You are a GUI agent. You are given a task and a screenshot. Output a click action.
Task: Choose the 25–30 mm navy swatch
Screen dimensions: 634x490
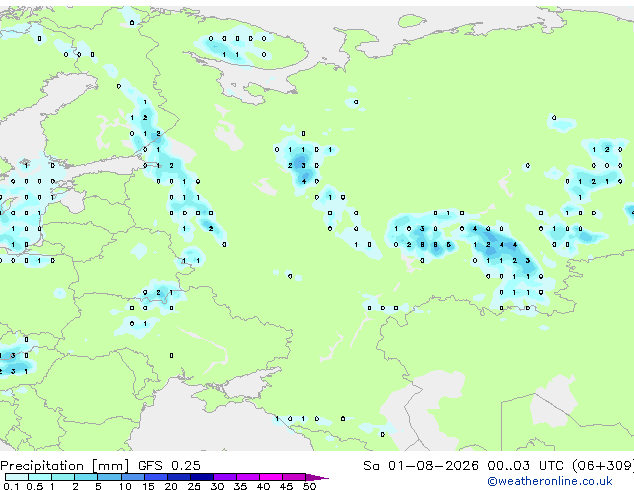[x=202, y=477]
